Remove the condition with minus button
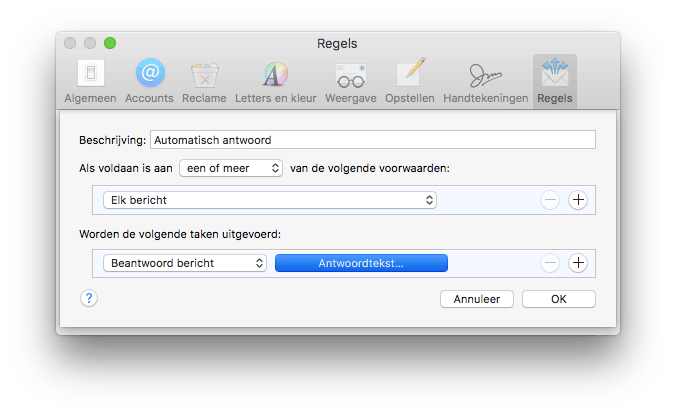The height and width of the screenshot is (415, 676). coord(550,200)
